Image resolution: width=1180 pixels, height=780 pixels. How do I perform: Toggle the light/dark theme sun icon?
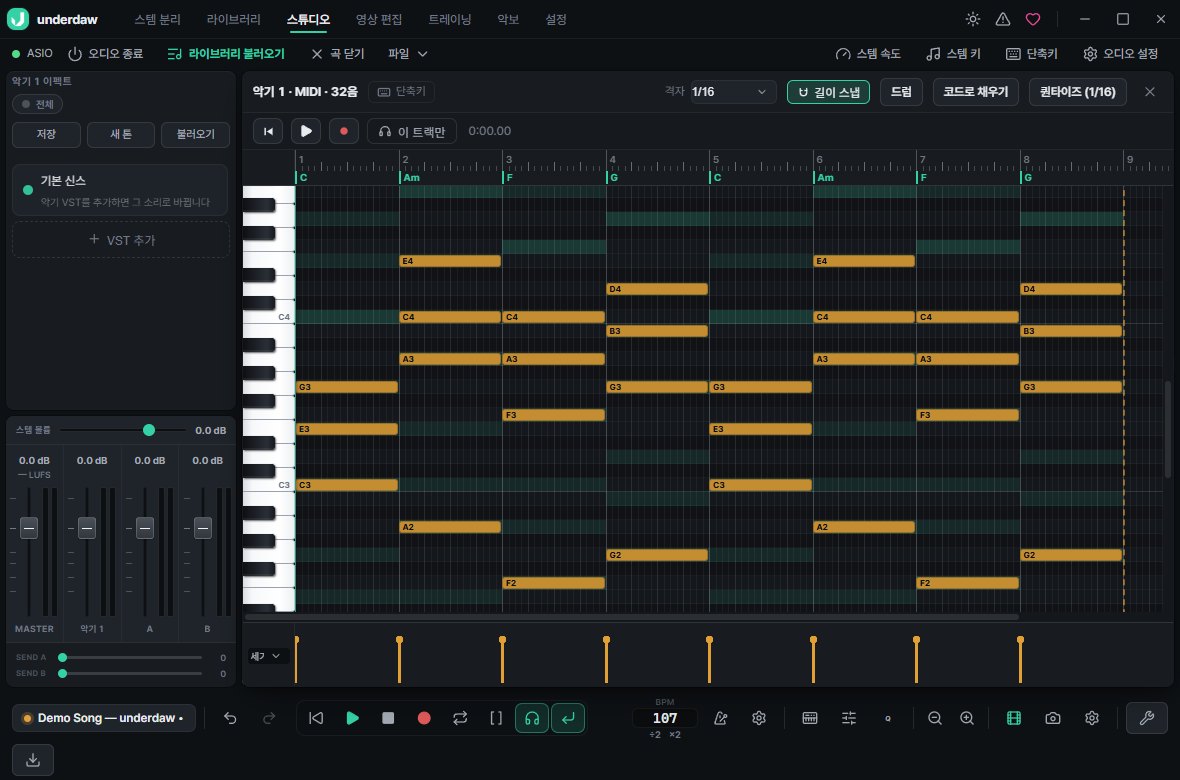[x=972, y=20]
